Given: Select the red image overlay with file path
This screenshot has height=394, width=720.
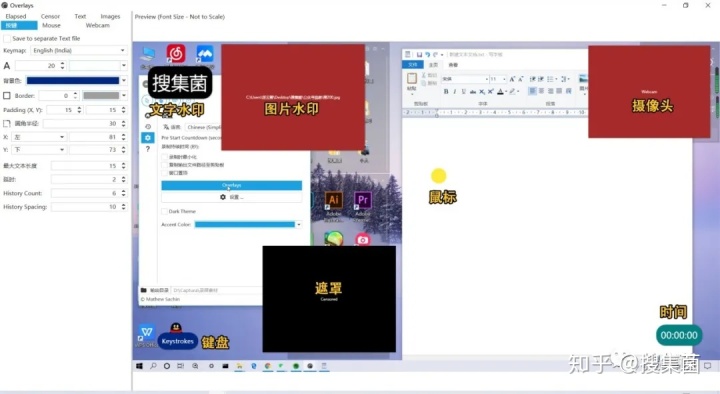Looking at the screenshot, I should pos(293,97).
